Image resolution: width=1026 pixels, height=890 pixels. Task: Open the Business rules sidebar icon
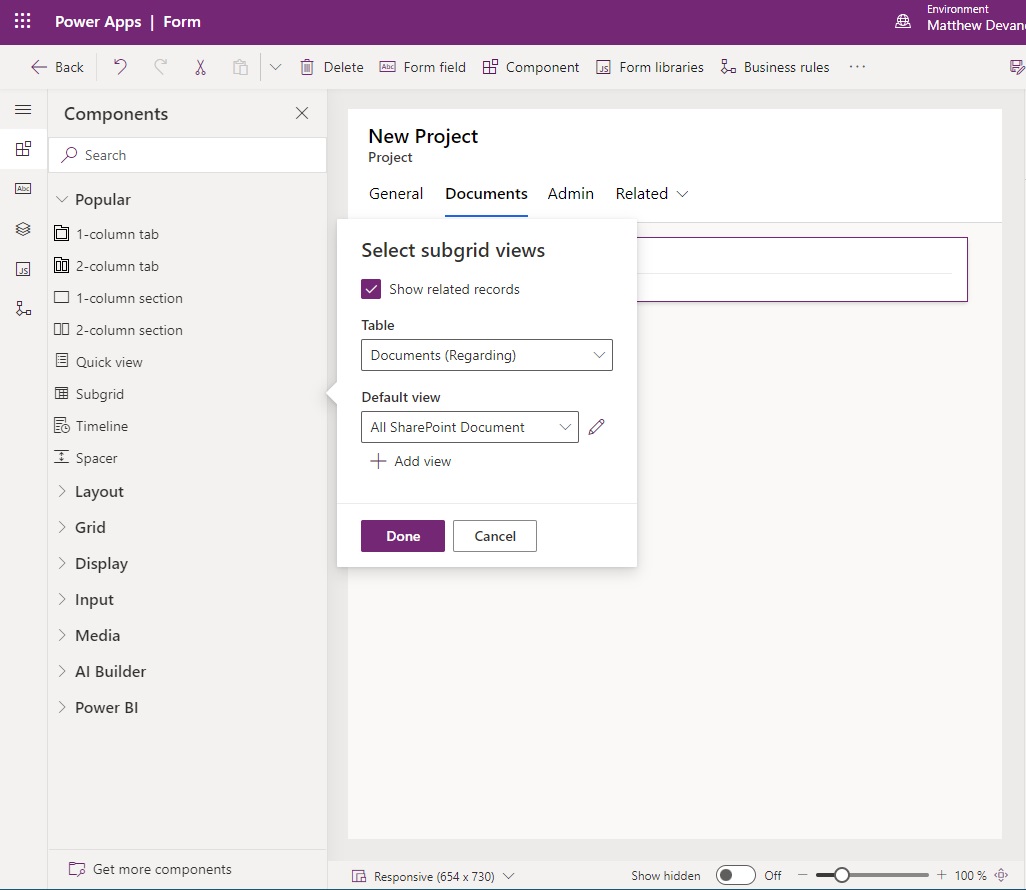[23, 308]
